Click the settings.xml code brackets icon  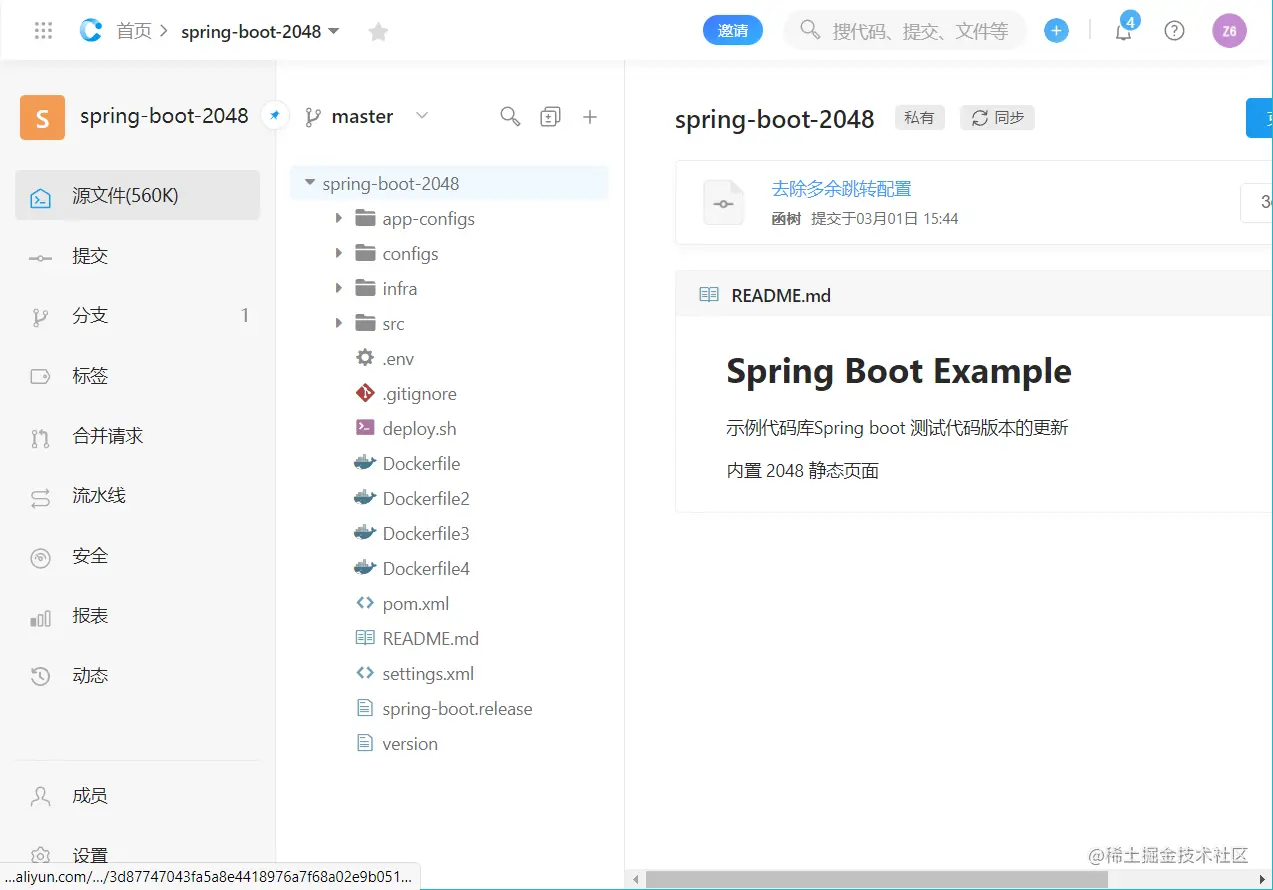[365, 673]
